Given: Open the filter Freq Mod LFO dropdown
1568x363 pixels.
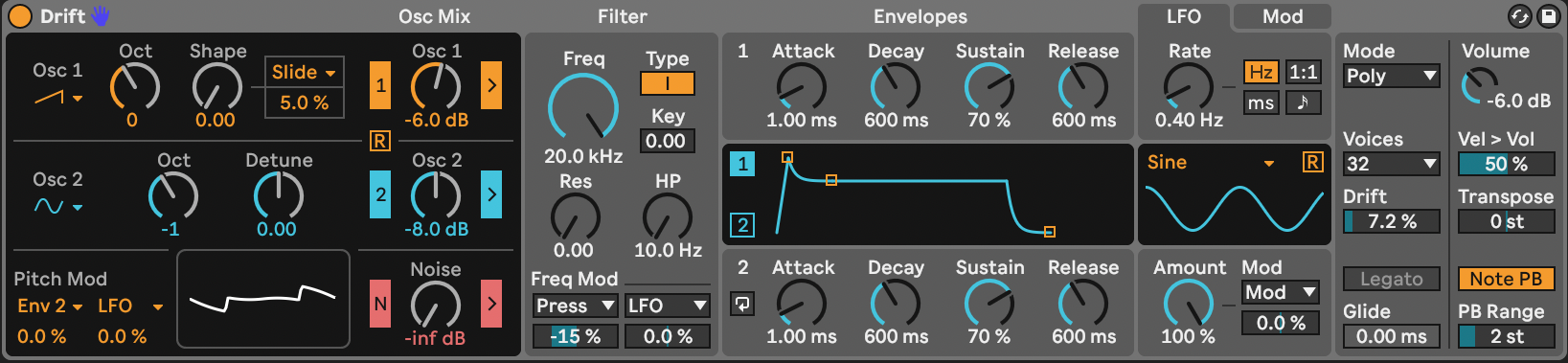Looking at the screenshot, I should pos(667,306).
